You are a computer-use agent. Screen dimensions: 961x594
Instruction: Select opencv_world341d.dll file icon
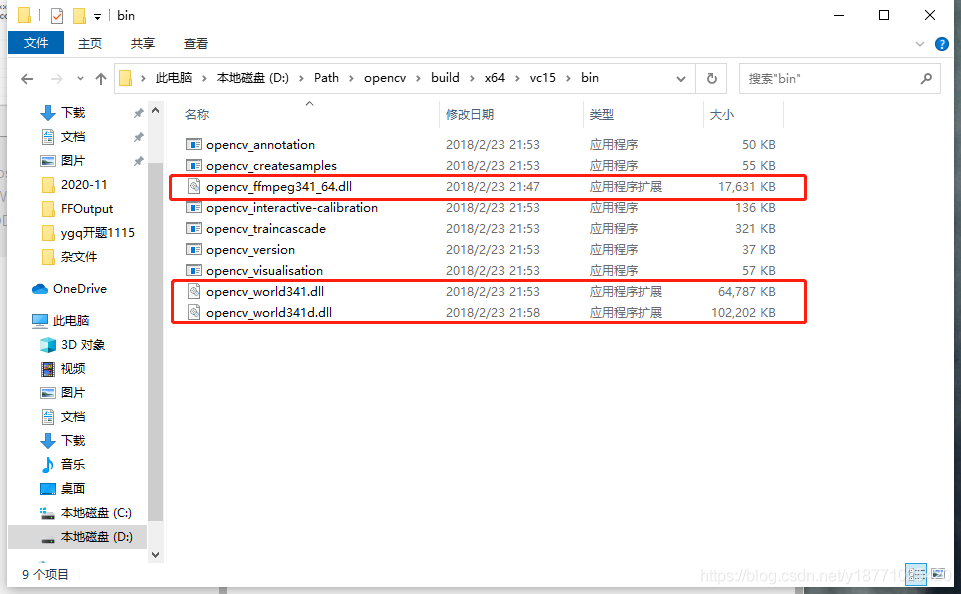(x=194, y=312)
